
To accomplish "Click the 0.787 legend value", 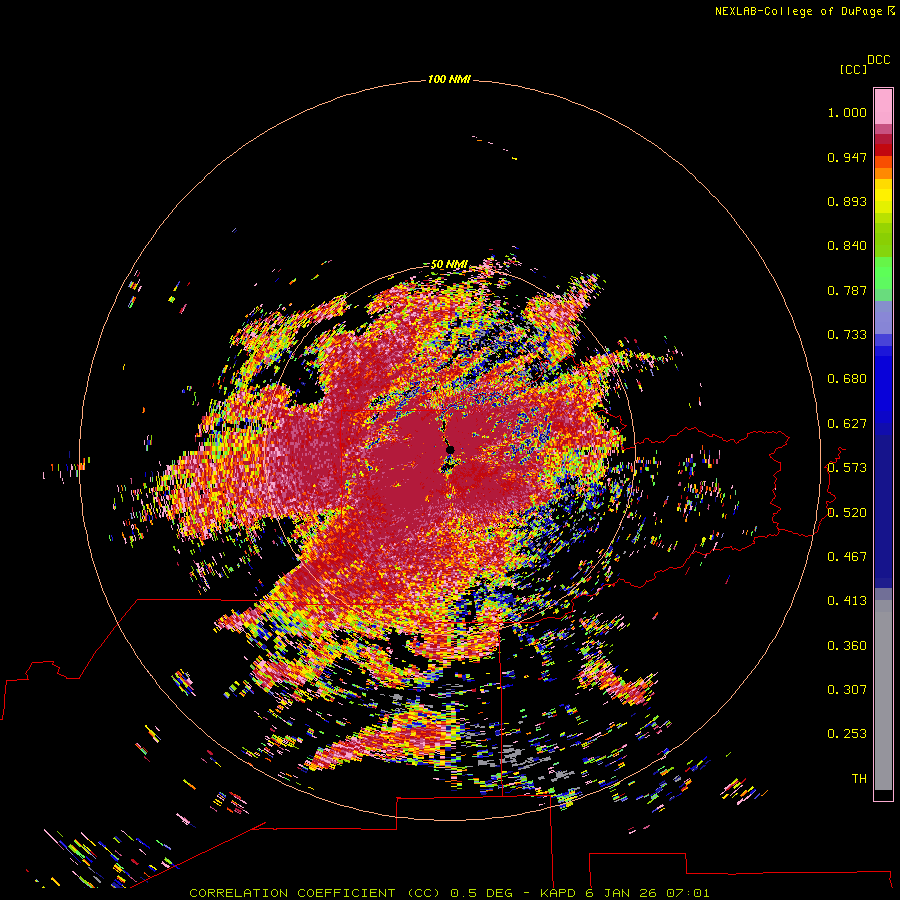I will [x=847, y=290].
